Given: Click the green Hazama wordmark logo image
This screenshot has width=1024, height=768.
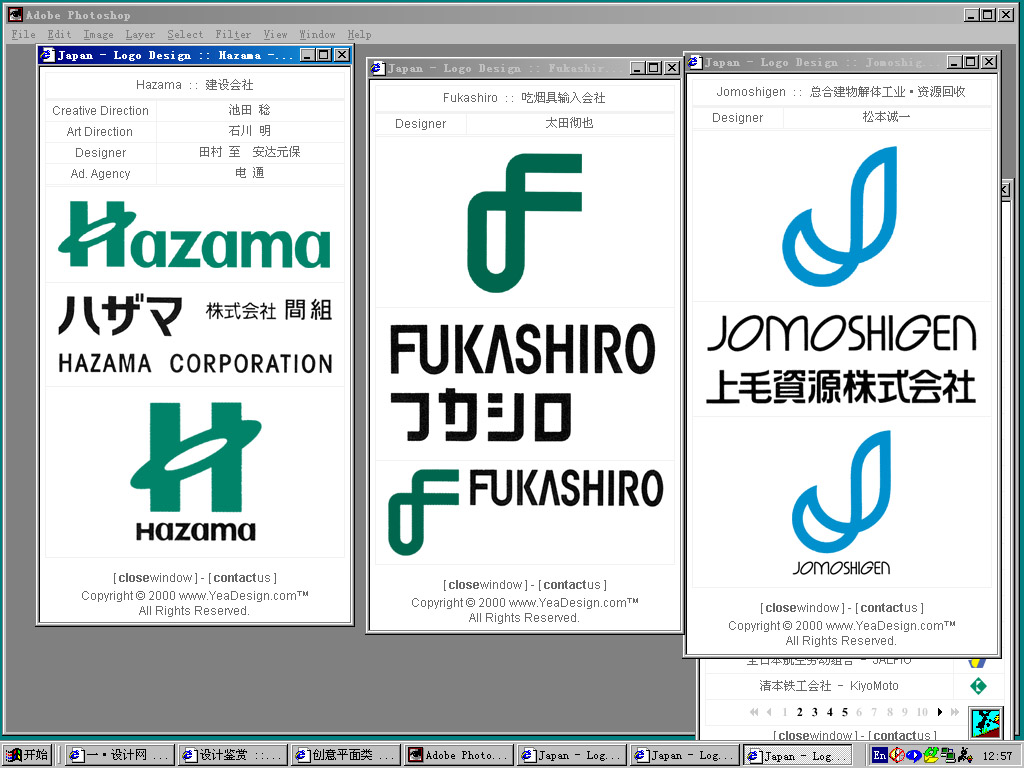Looking at the screenshot, I should pos(195,235).
